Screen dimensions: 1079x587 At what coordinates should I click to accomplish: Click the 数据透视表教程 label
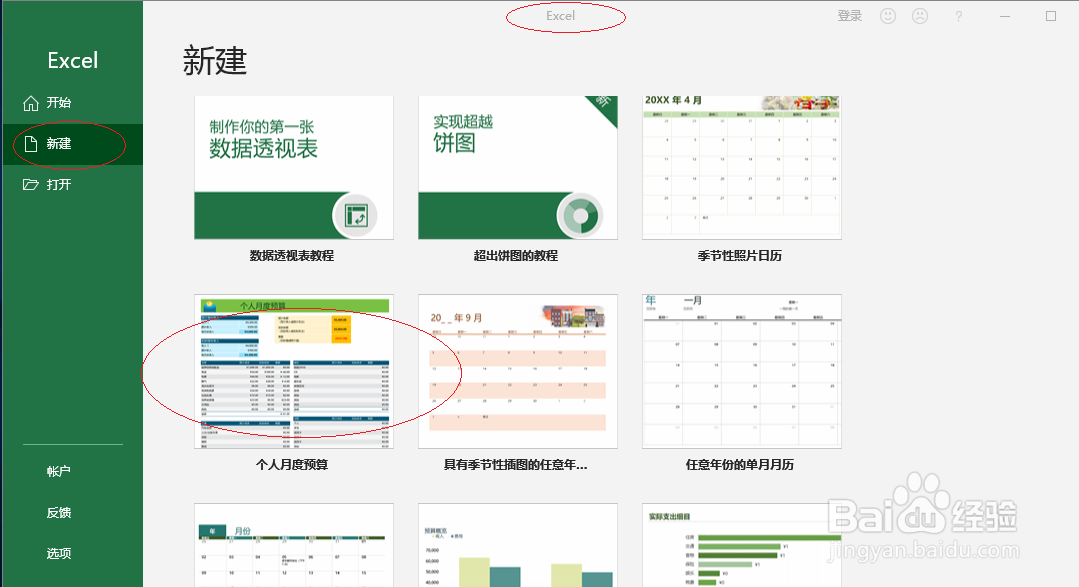point(292,256)
